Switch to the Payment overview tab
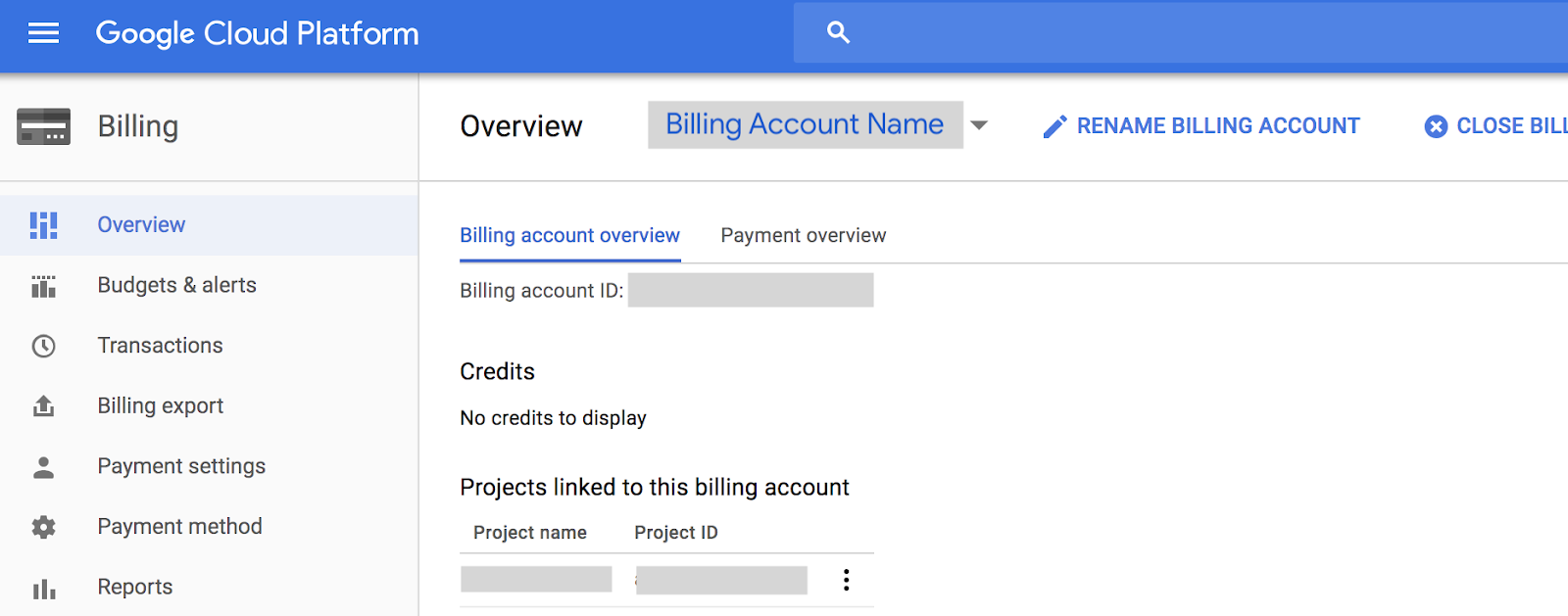The height and width of the screenshot is (616, 1568). point(803,236)
